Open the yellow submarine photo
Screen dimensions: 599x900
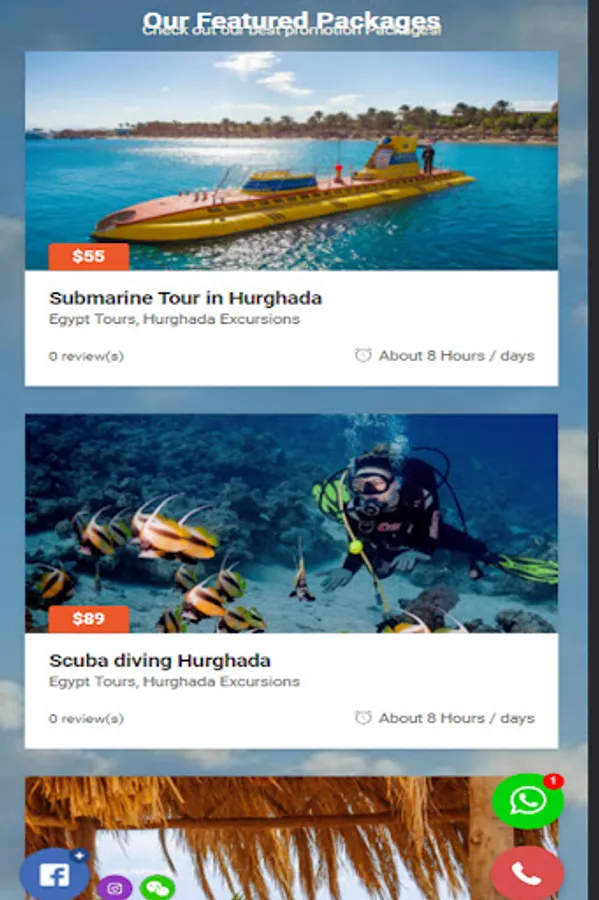(x=291, y=161)
